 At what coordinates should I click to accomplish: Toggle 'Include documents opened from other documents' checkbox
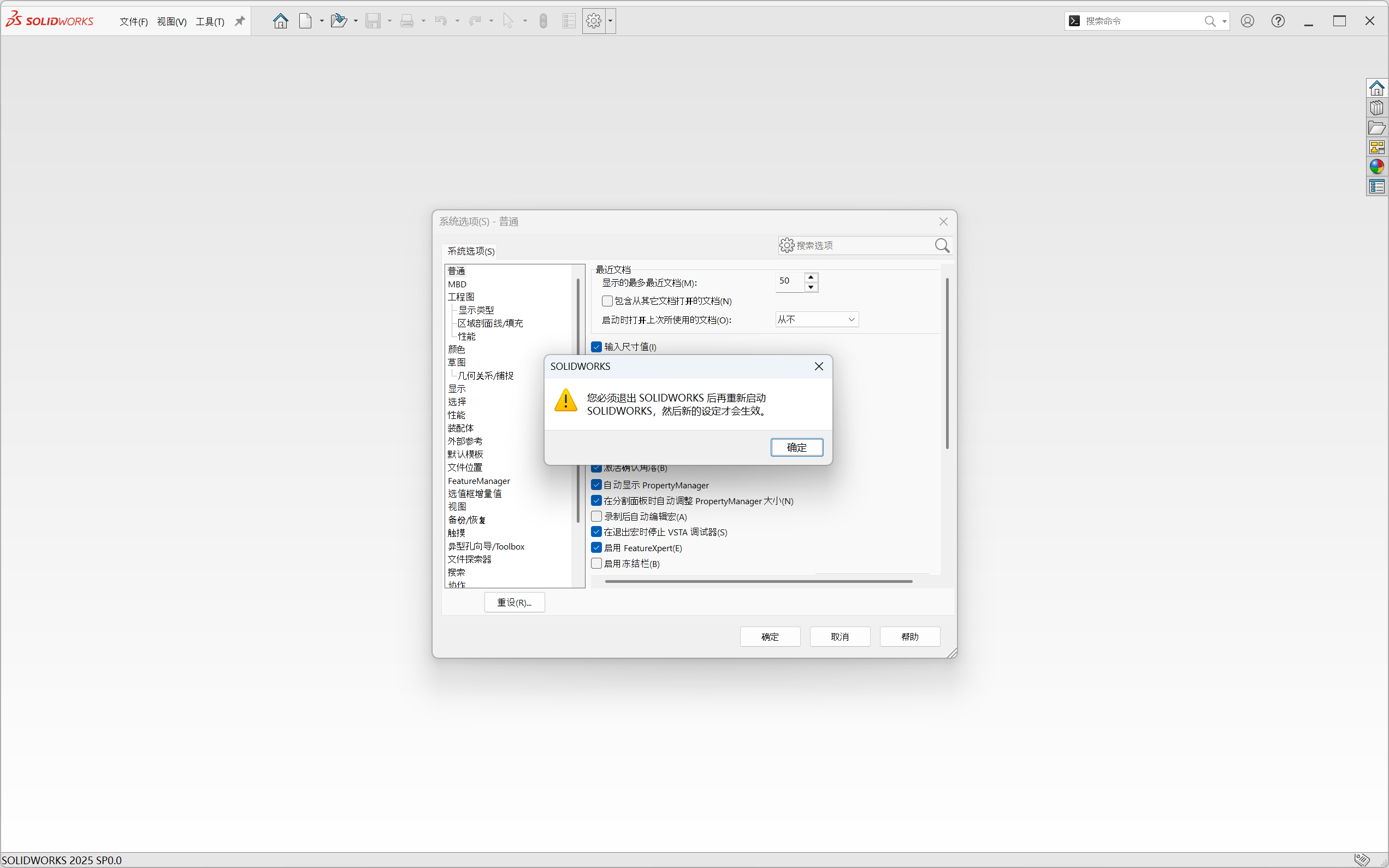click(x=607, y=301)
